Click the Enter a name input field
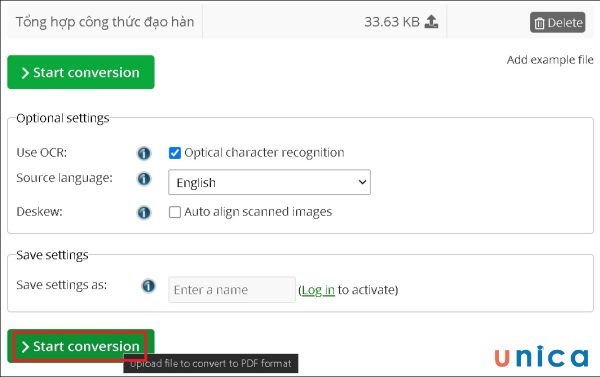Viewport: 600px width, 377px height. [232, 290]
